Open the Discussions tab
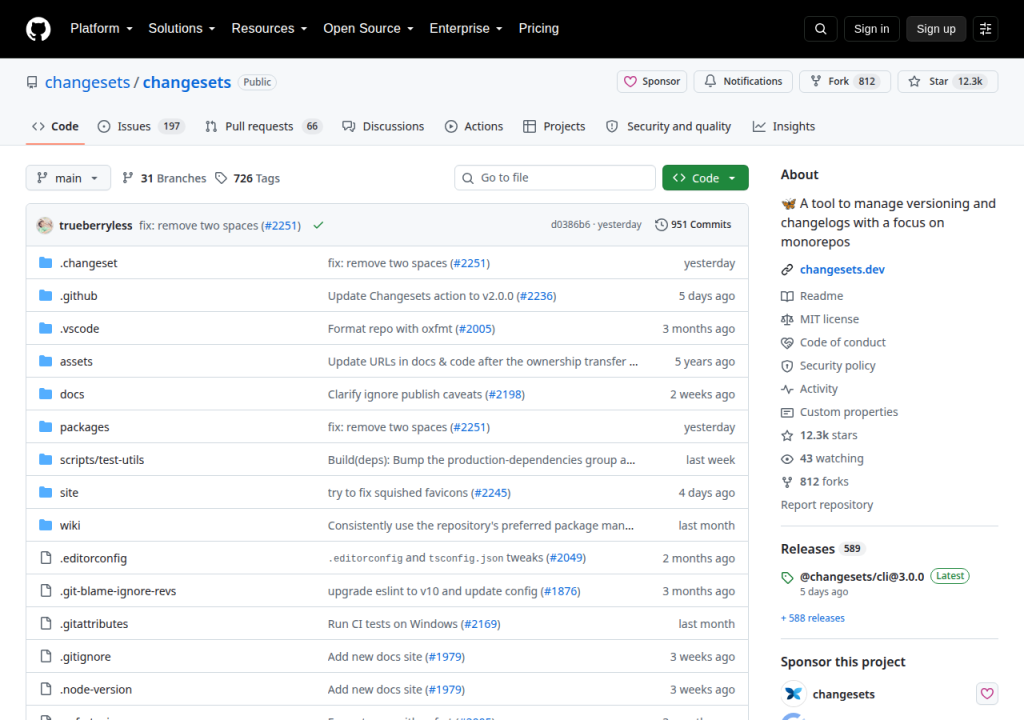The height and width of the screenshot is (720, 1024). (x=383, y=126)
